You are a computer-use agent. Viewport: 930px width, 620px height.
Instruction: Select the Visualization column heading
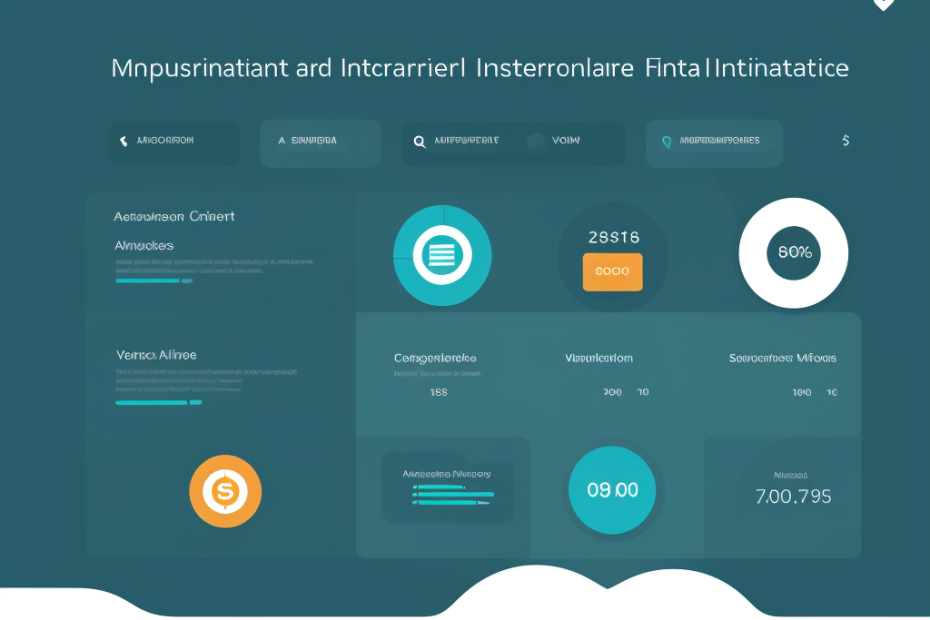(598, 357)
